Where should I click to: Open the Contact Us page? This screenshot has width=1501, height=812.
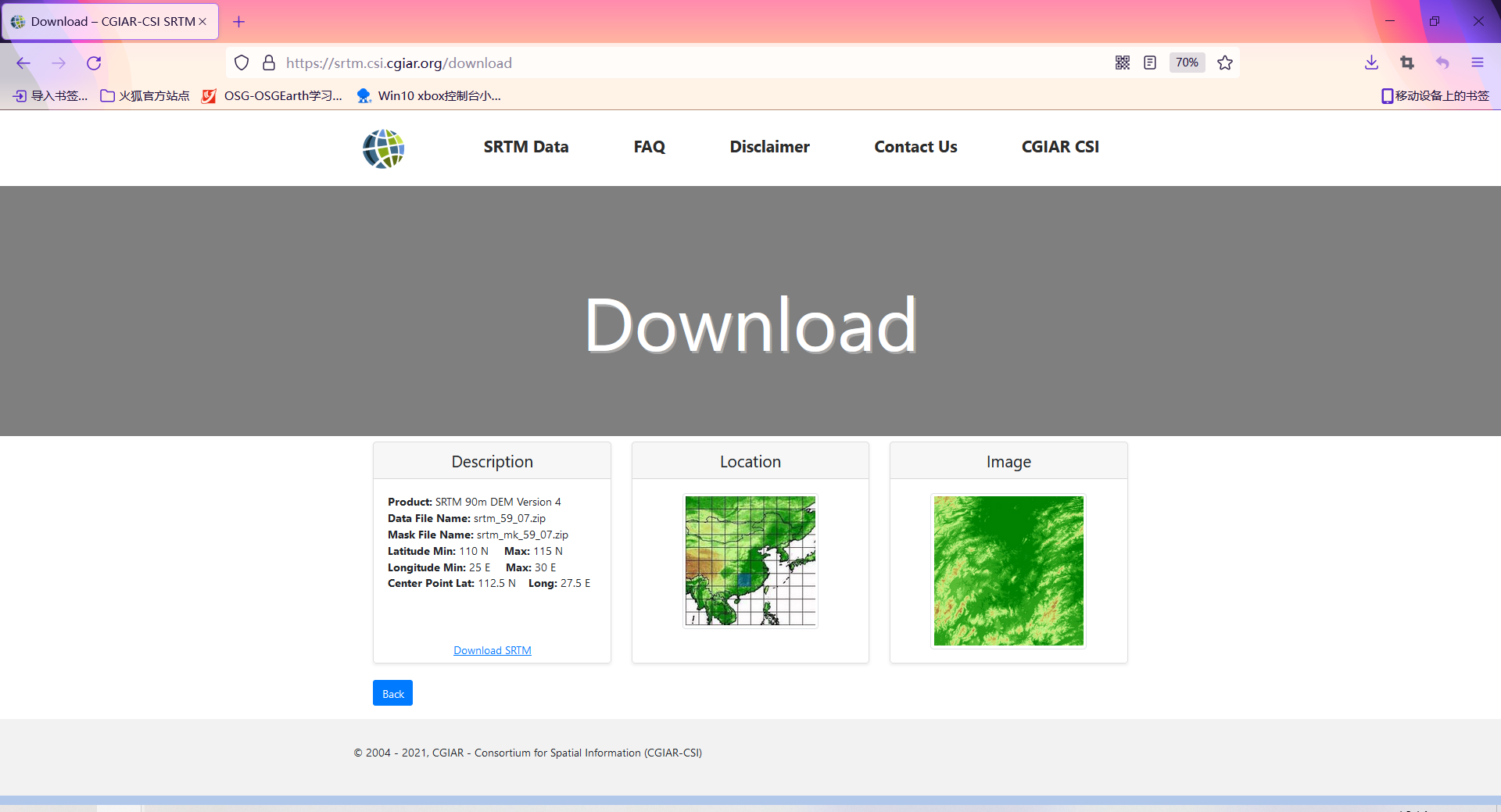pyautogui.click(x=915, y=147)
